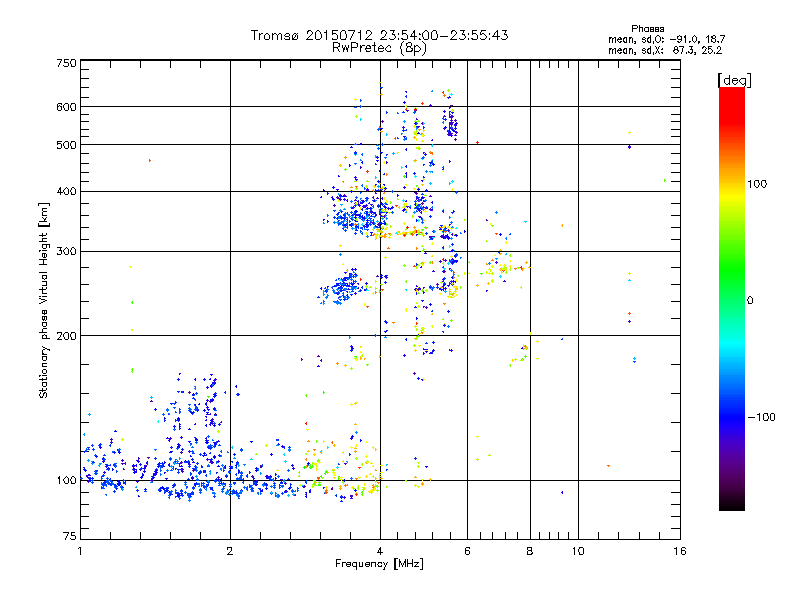Viewport: 800px width, 600px height.
Task: Click the colorbar tick label '0'
Action: pos(750,301)
